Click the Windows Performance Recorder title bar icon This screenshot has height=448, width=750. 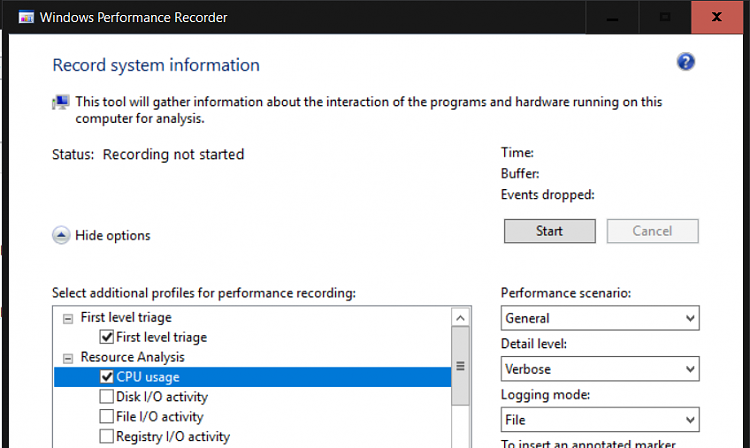(x=26, y=17)
